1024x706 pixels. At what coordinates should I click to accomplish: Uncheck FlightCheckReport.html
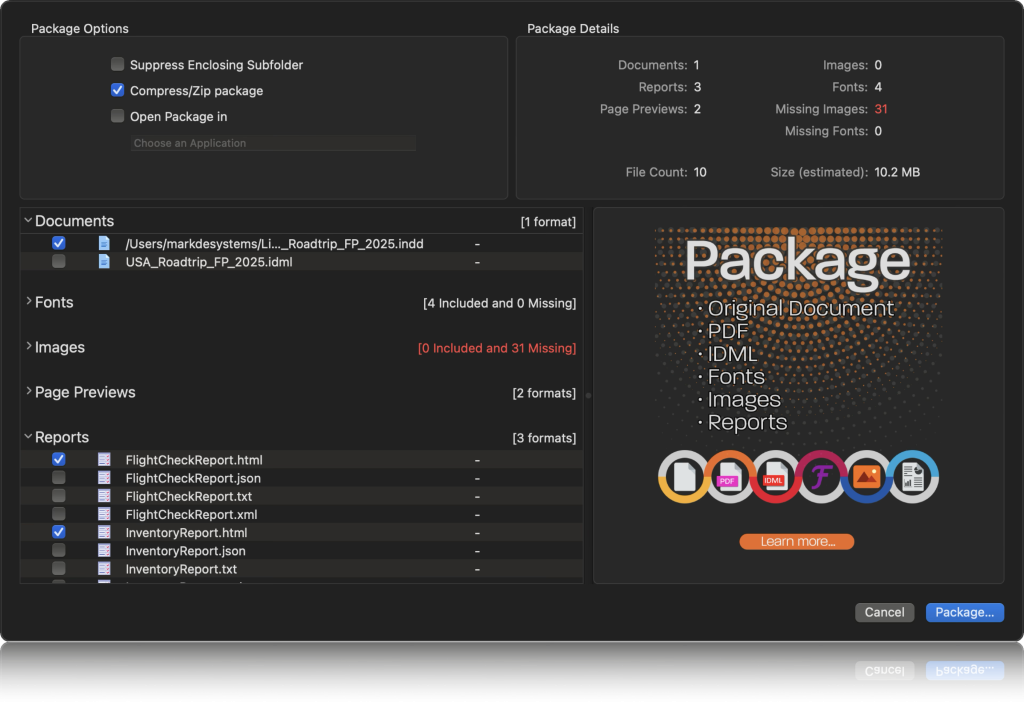click(x=59, y=459)
